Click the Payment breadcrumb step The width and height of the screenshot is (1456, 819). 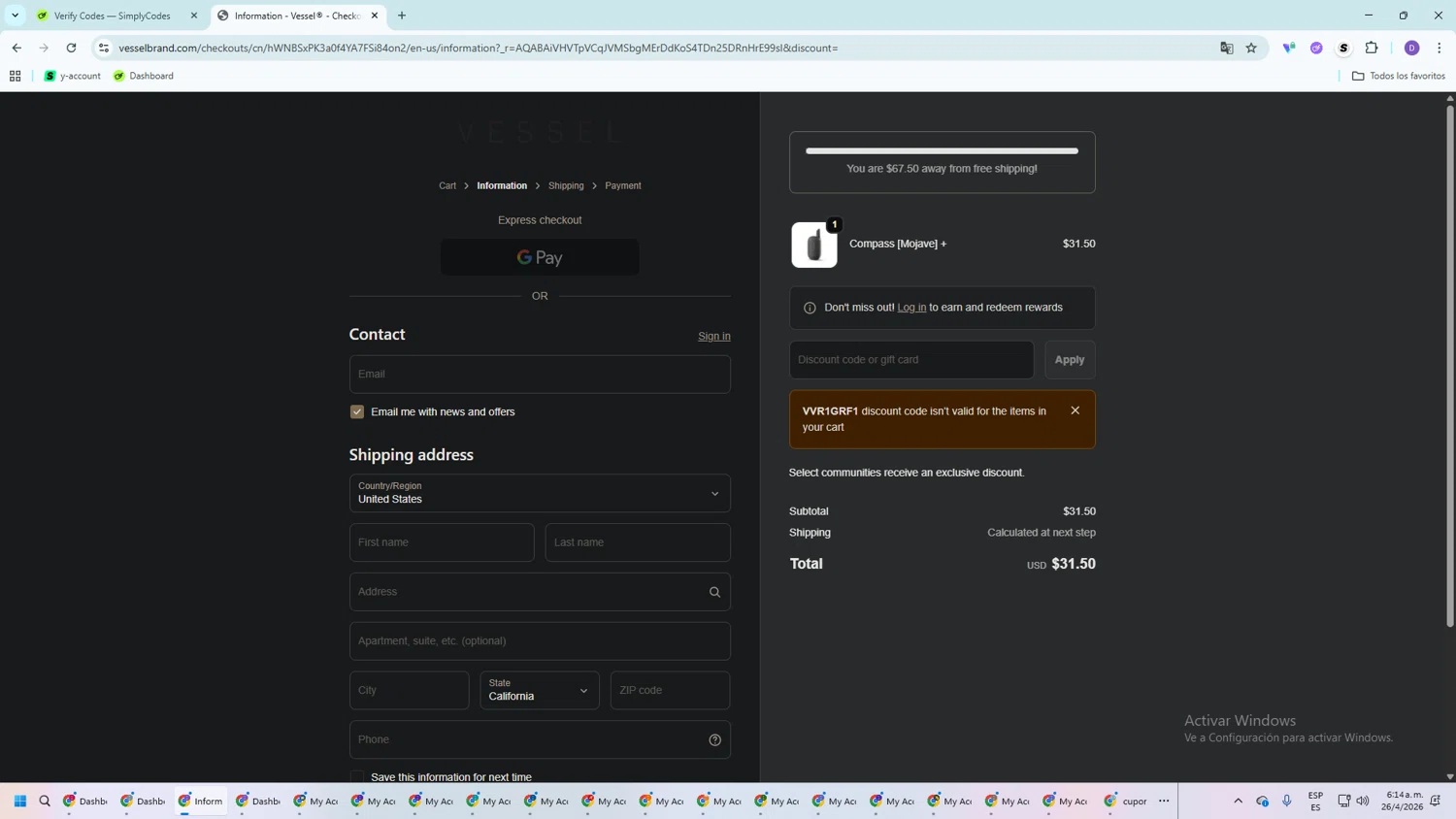point(623,185)
